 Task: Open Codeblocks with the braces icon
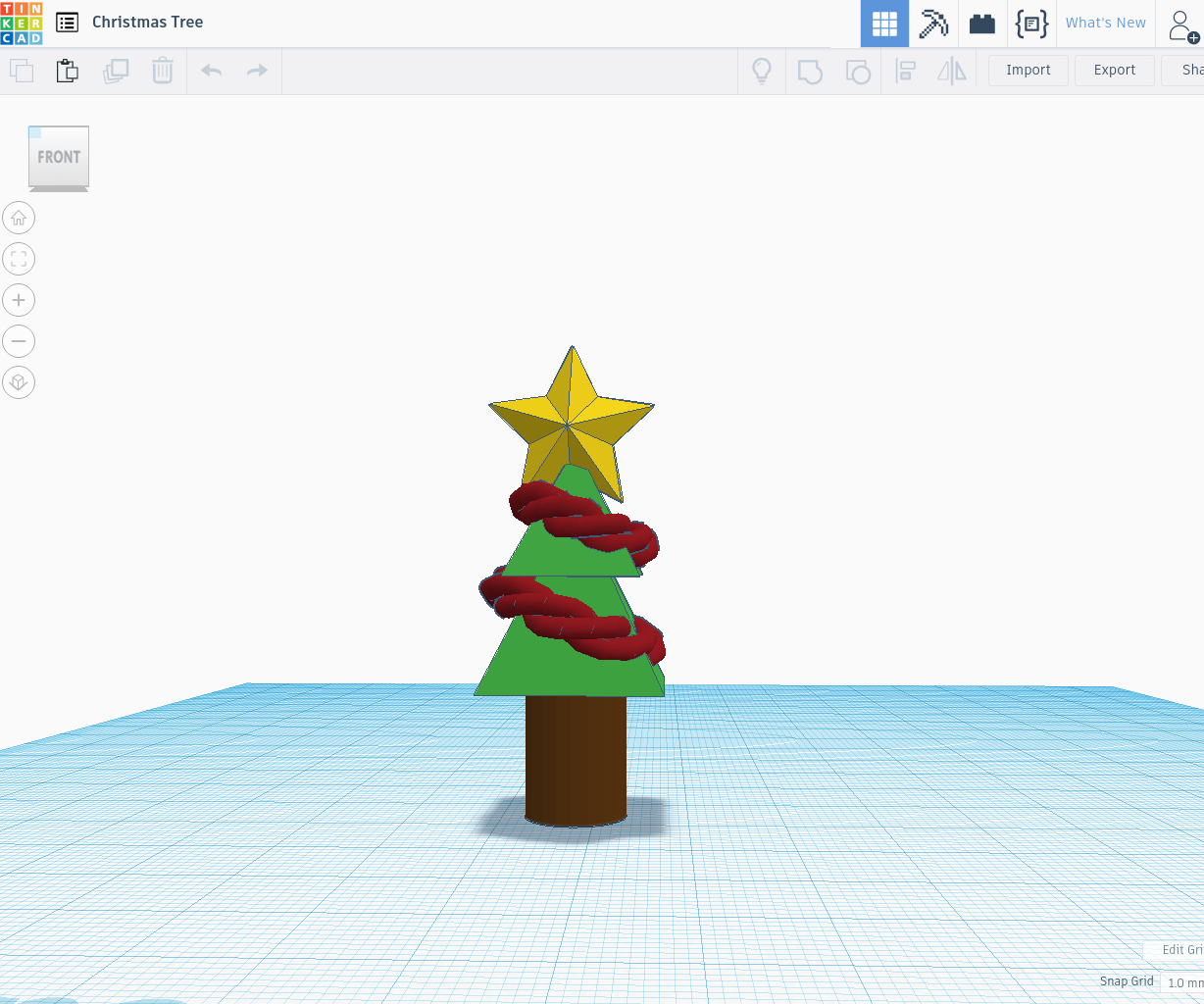[1031, 24]
